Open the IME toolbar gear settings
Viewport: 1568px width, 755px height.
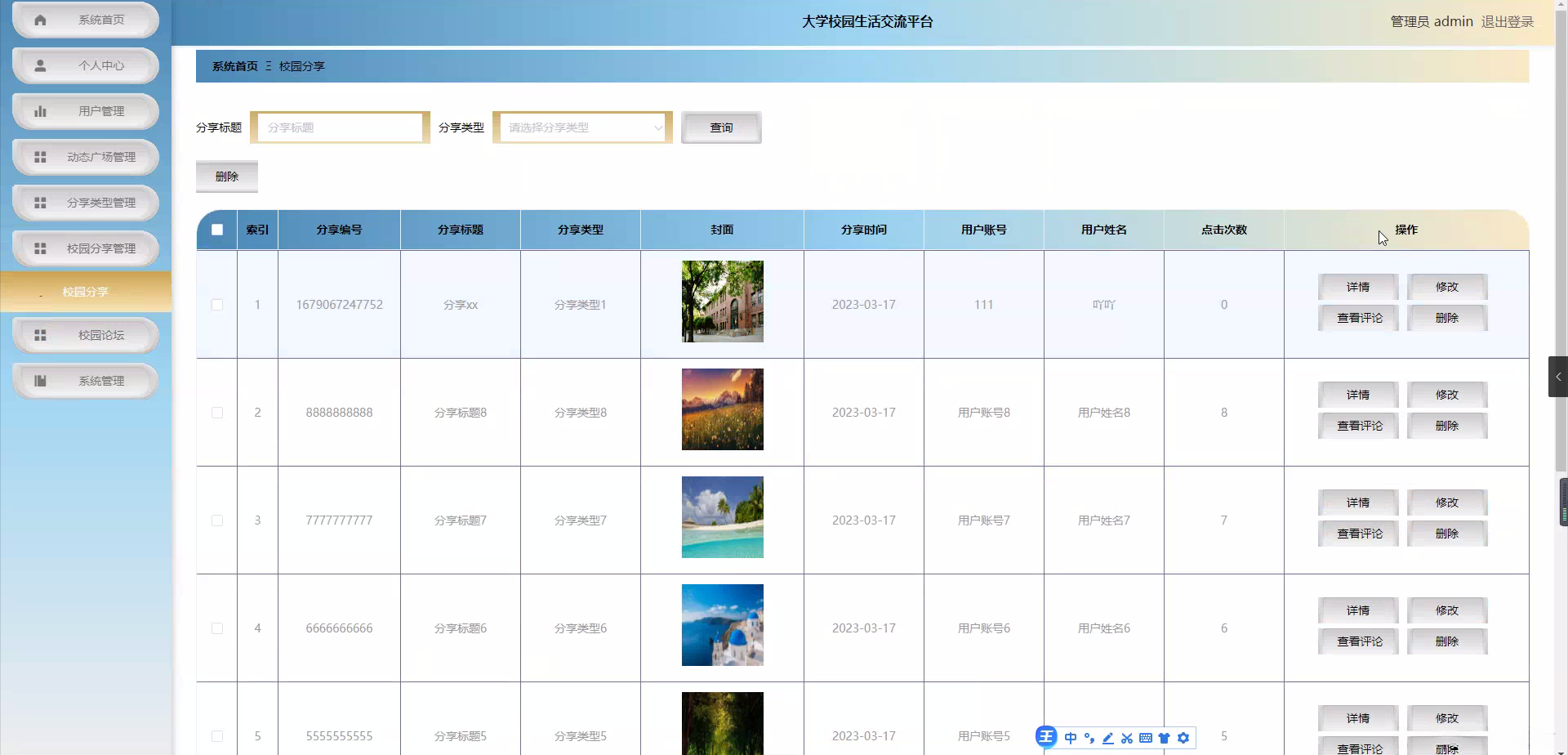pyautogui.click(x=1183, y=738)
